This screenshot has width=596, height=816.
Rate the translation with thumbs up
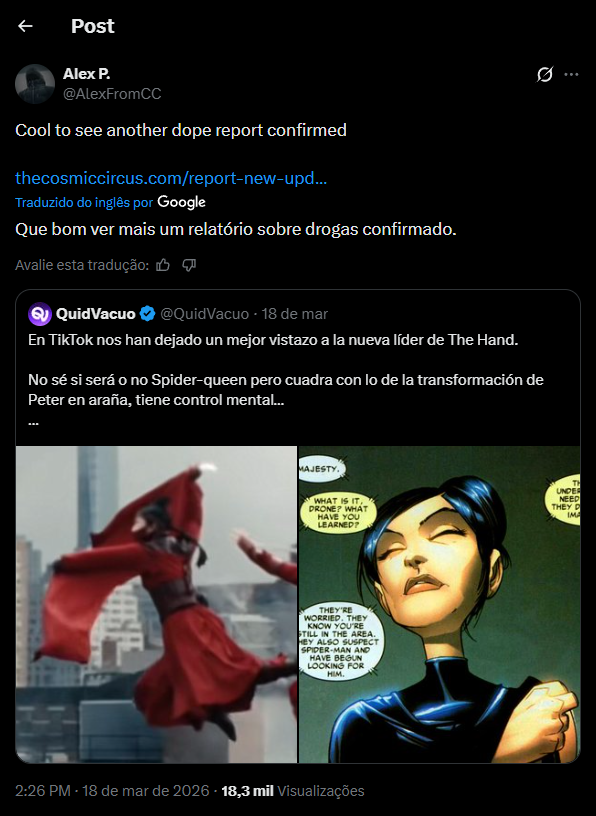163,265
